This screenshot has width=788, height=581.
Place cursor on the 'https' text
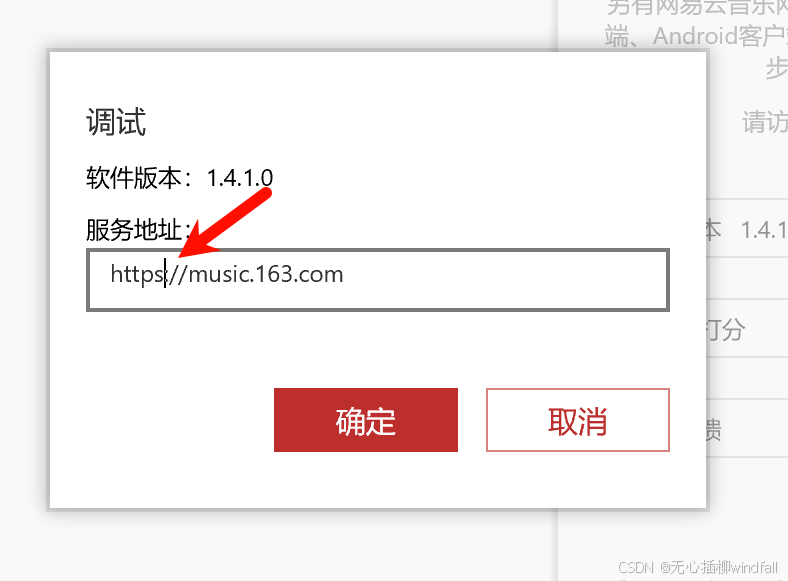point(137,274)
